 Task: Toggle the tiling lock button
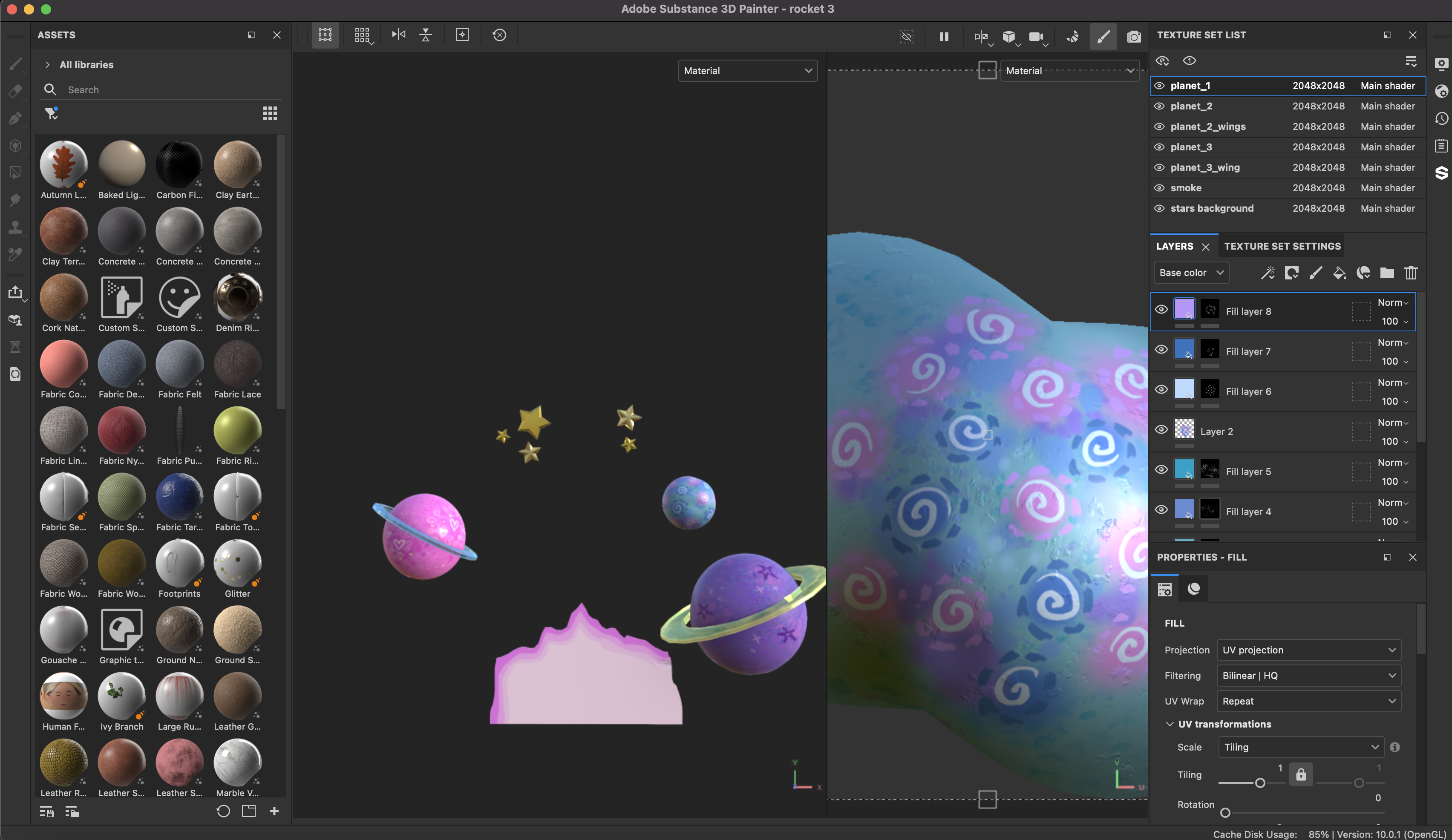[x=1300, y=775]
